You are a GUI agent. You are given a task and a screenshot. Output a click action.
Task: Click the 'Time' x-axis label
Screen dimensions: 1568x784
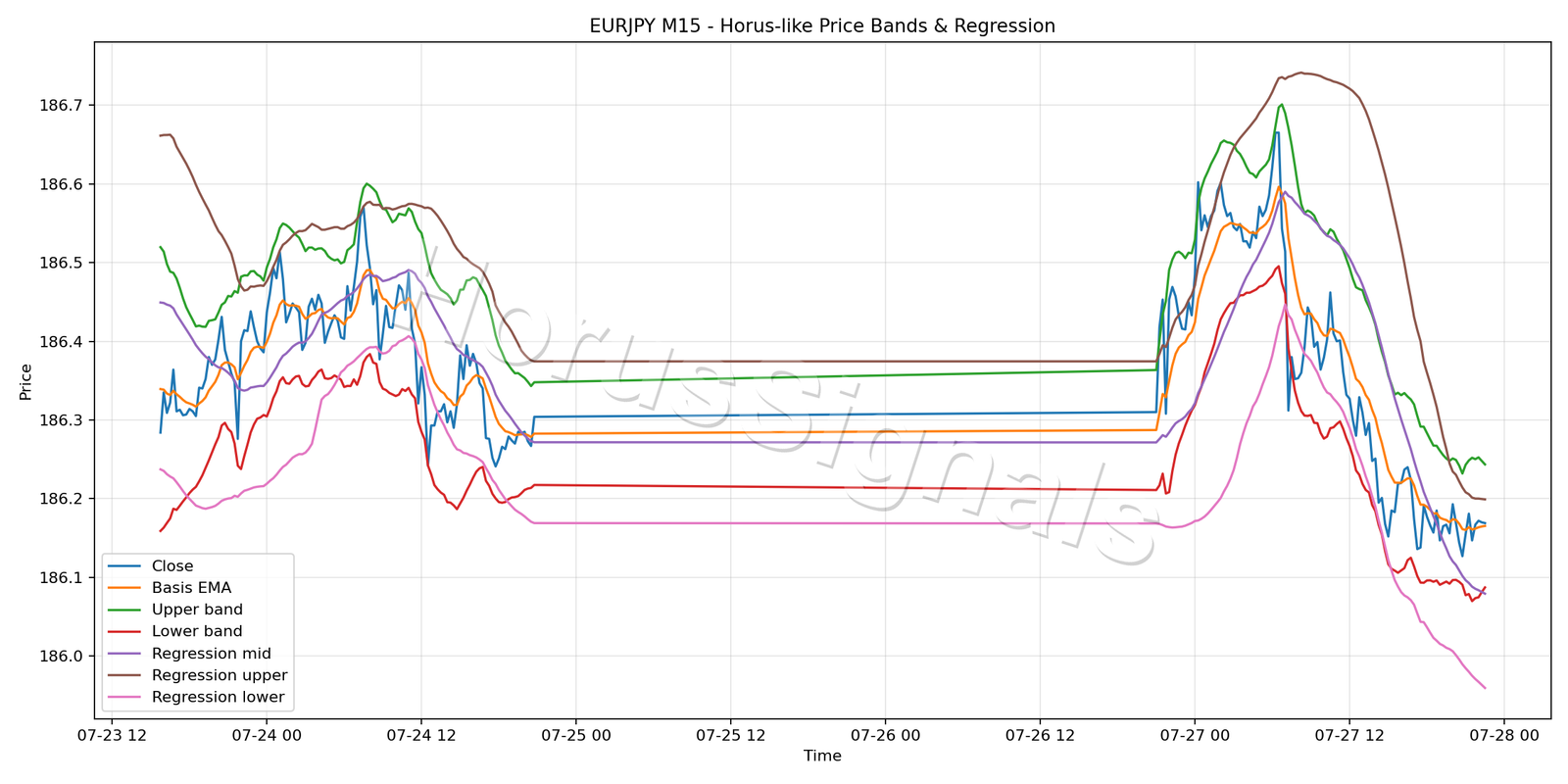coord(822,756)
